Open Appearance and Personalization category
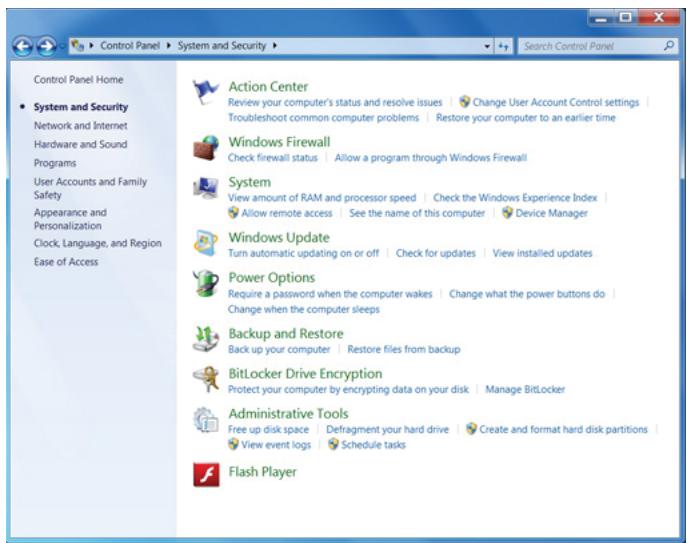The height and width of the screenshot is (543, 687). click(x=70, y=219)
